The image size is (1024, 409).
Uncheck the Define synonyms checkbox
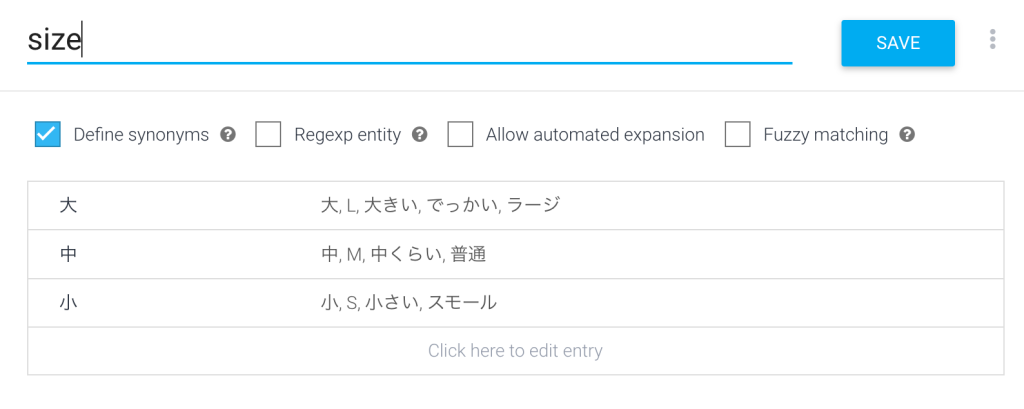(47, 134)
